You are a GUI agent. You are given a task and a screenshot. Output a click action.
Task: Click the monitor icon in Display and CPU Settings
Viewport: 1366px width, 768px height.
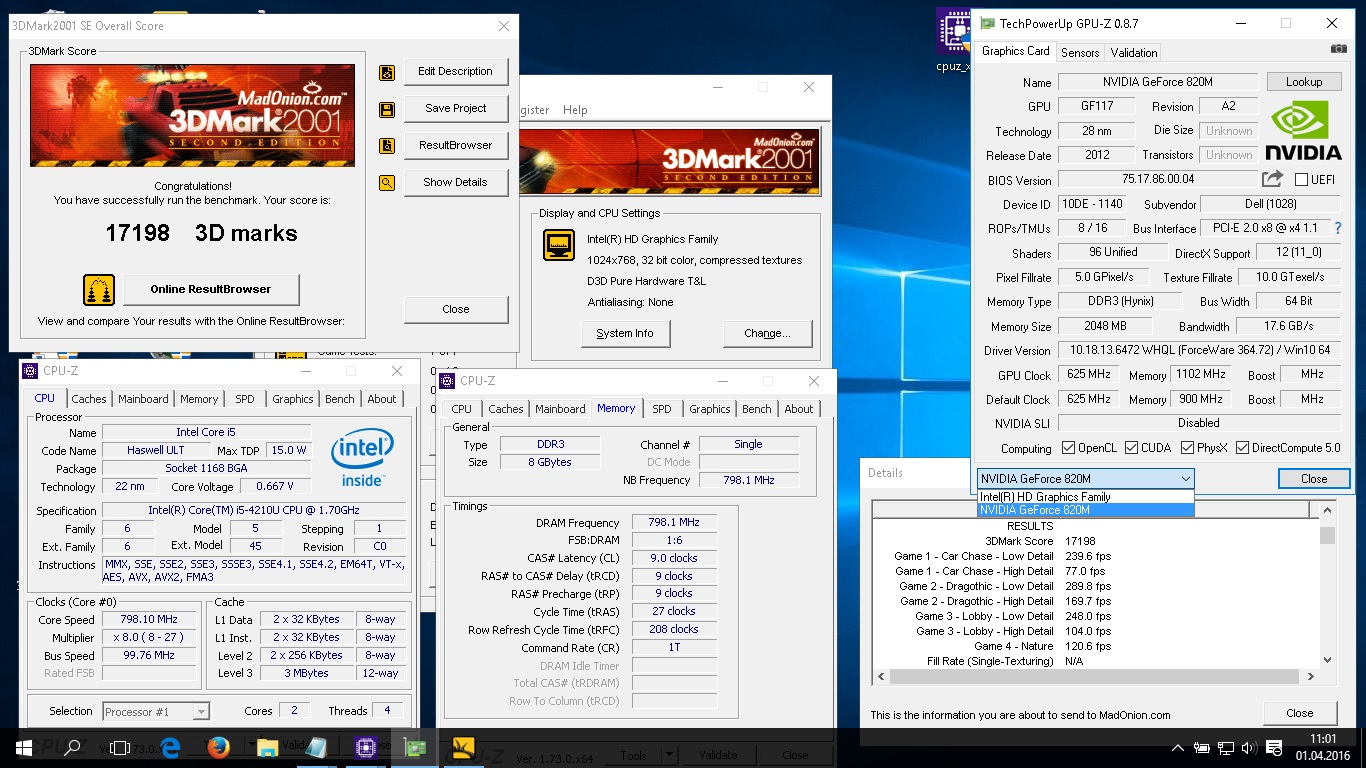[x=559, y=245]
